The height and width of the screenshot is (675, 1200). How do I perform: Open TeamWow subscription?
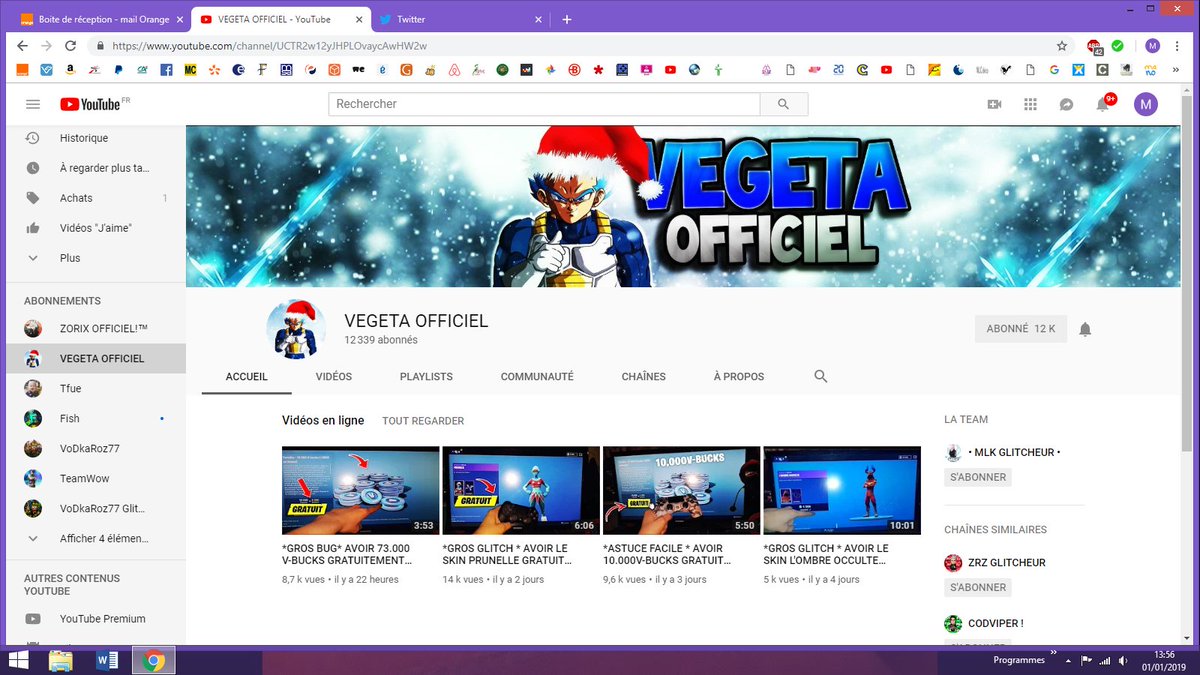[94, 478]
